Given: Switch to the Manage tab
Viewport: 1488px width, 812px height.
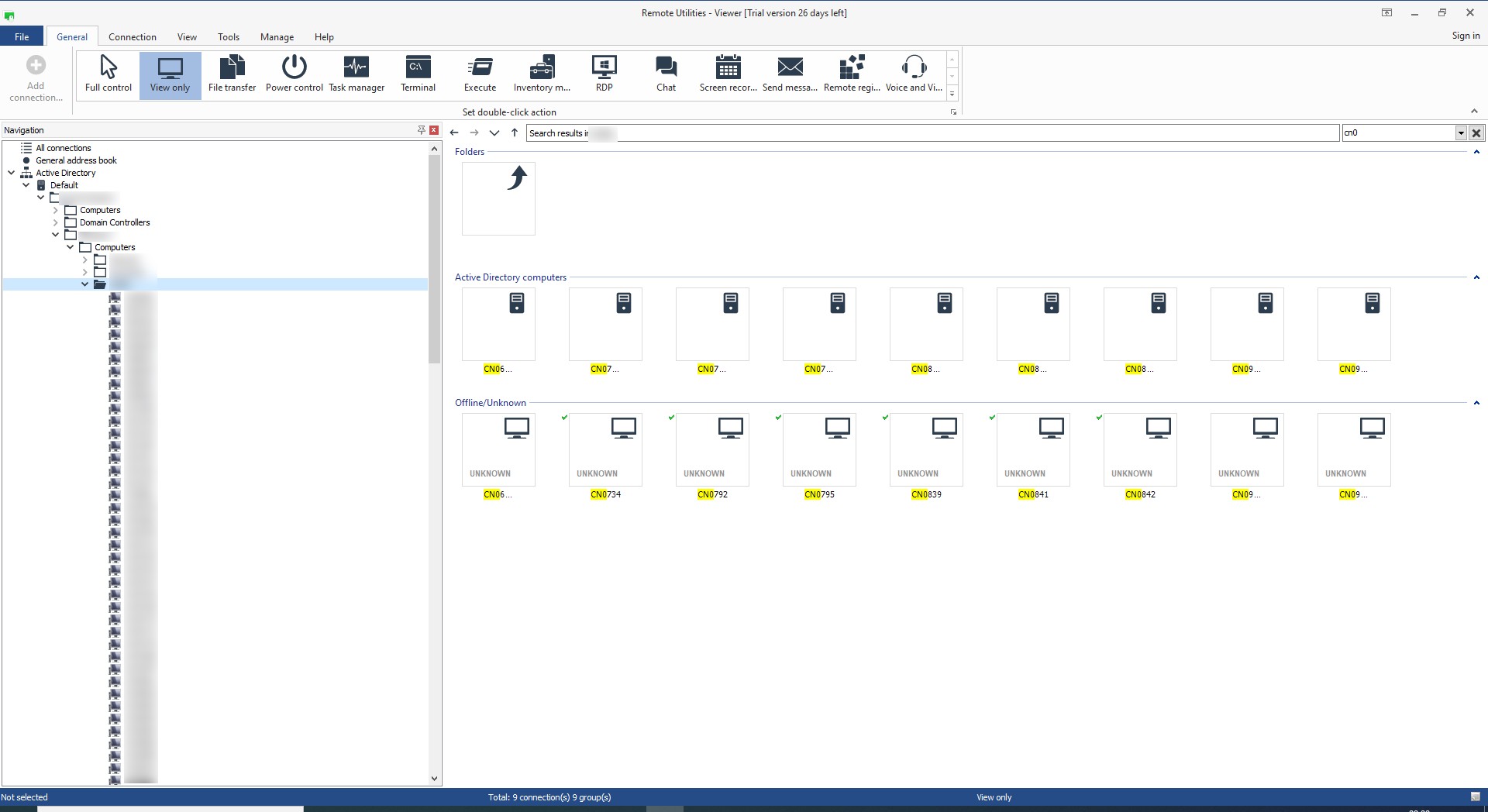Looking at the screenshot, I should coord(277,37).
